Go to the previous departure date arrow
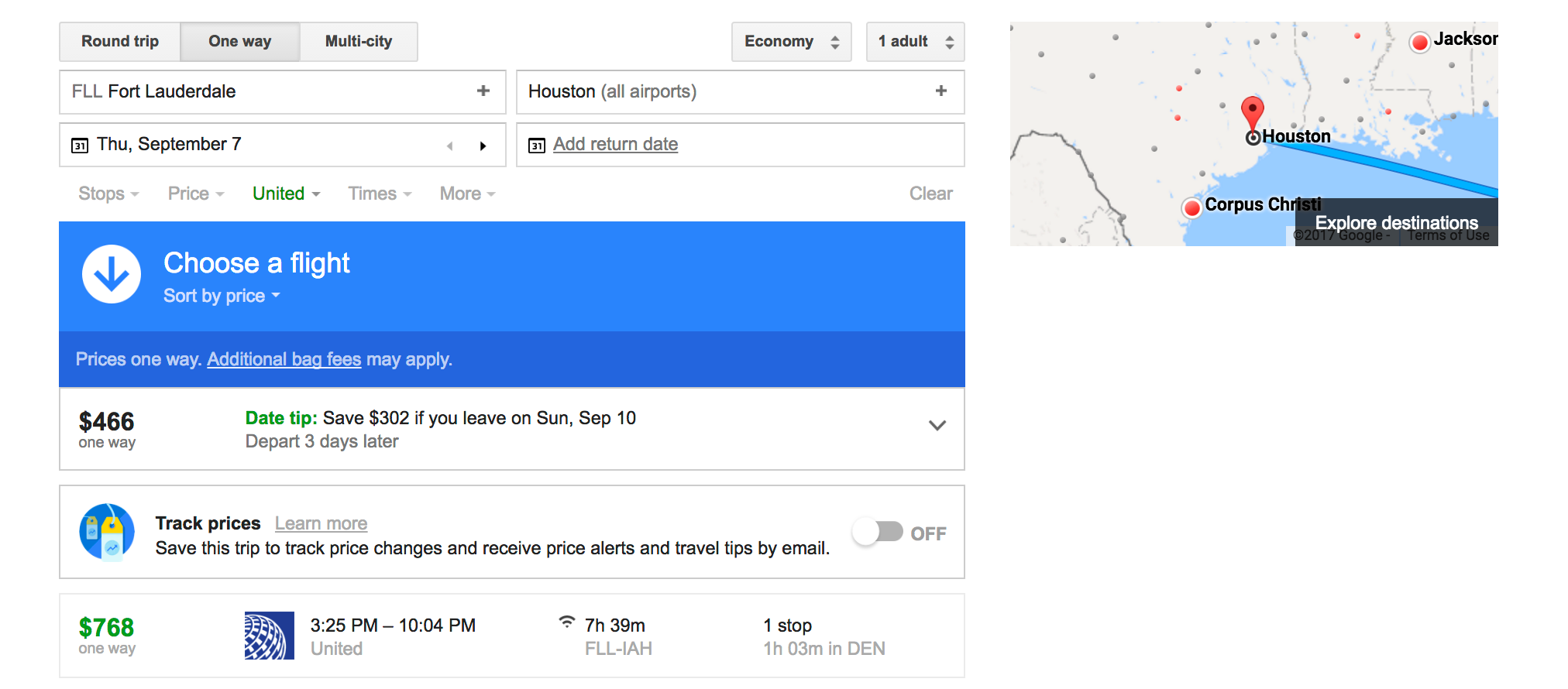The height and width of the screenshot is (689, 1568). point(450,146)
